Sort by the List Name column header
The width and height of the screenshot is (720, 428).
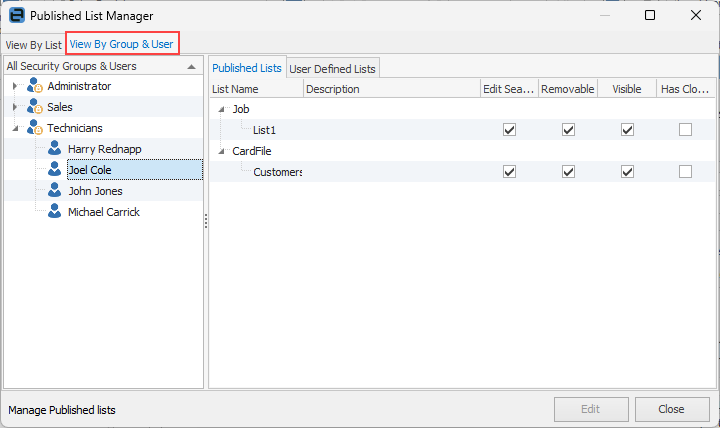tap(256, 89)
